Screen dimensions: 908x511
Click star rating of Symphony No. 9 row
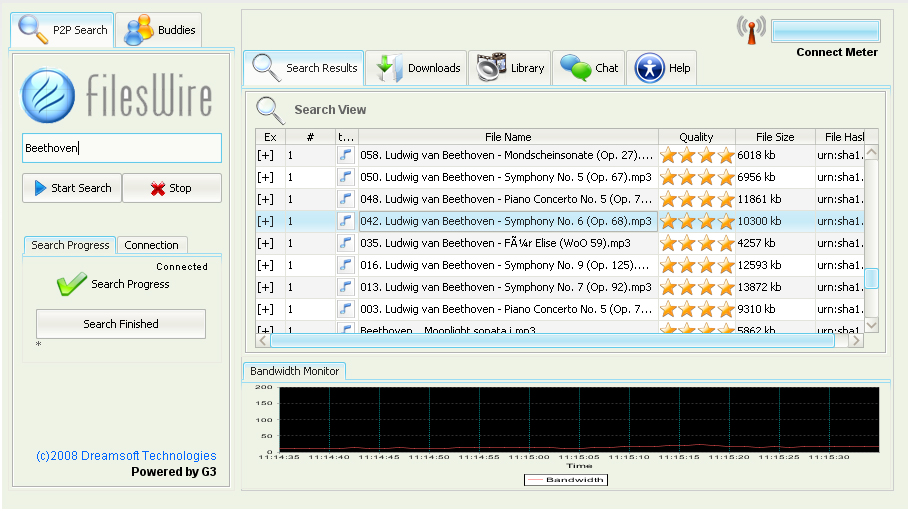[697, 265]
